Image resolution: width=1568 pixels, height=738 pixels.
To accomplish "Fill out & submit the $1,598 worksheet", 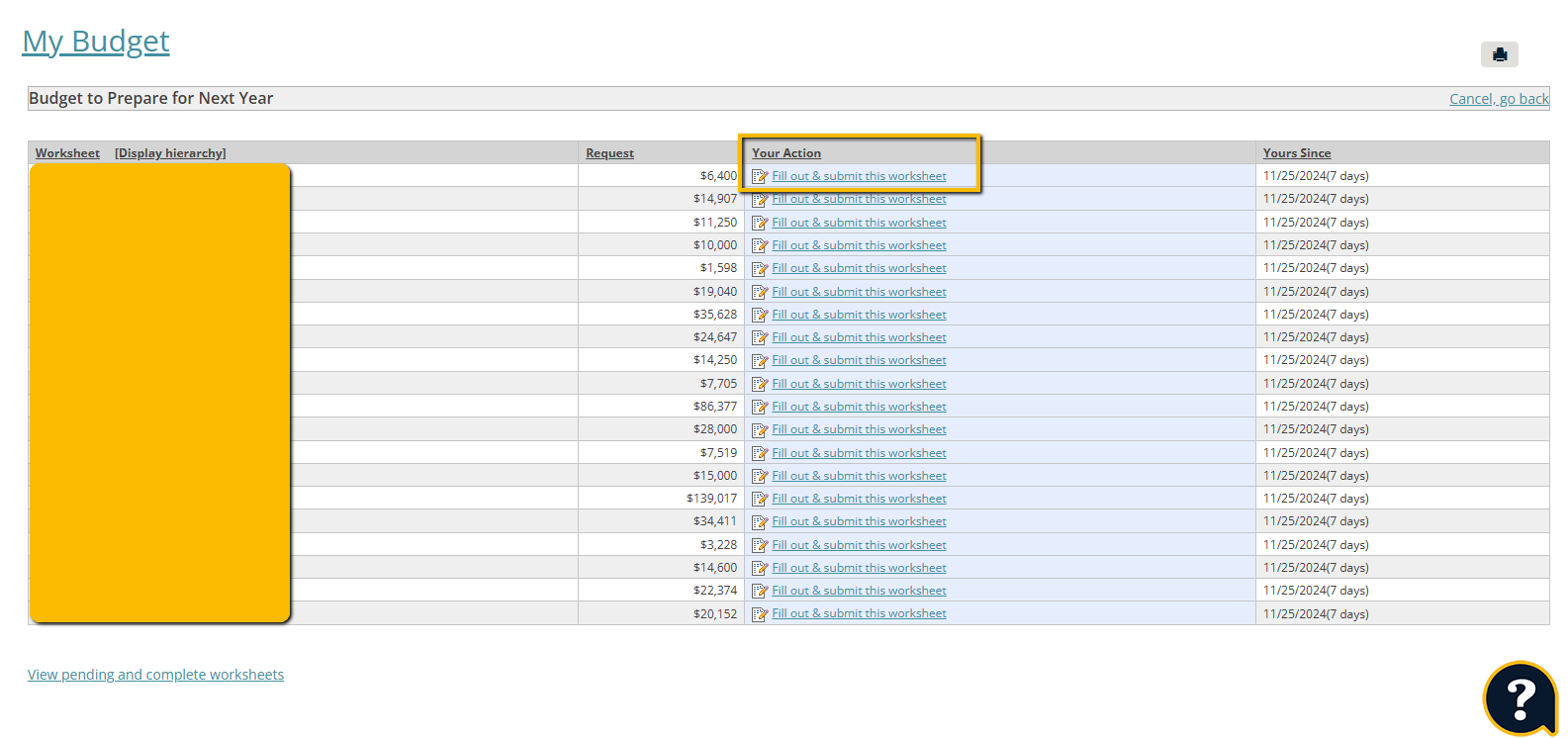I will 859,268.
